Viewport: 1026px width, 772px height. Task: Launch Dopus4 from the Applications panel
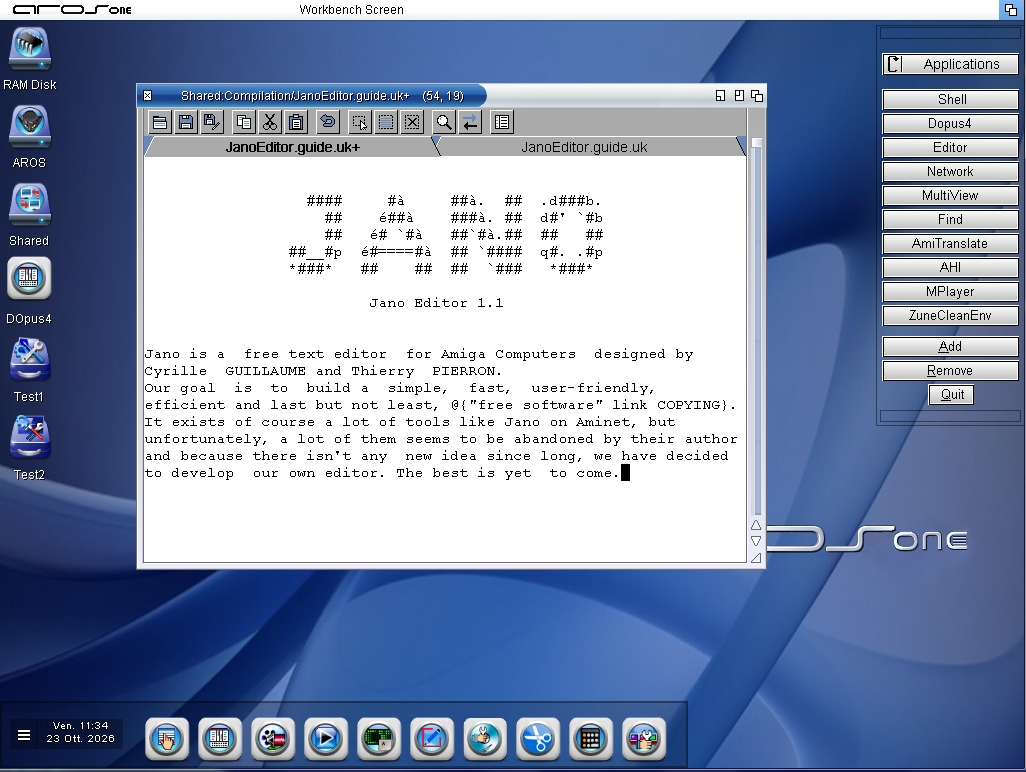point(950,124)
